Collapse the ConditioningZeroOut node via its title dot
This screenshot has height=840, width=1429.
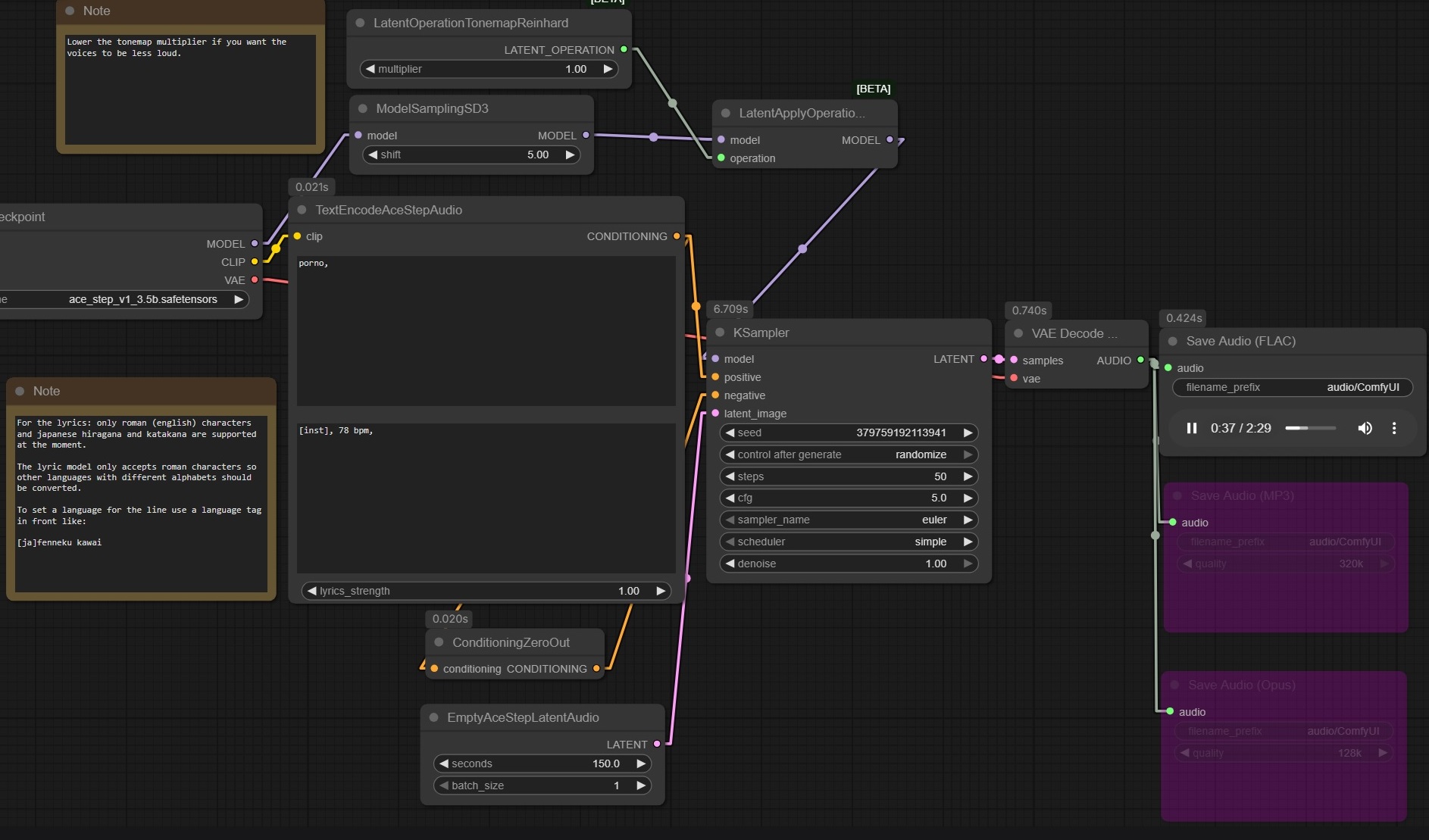pyautogui.click(x=439, y=642)
